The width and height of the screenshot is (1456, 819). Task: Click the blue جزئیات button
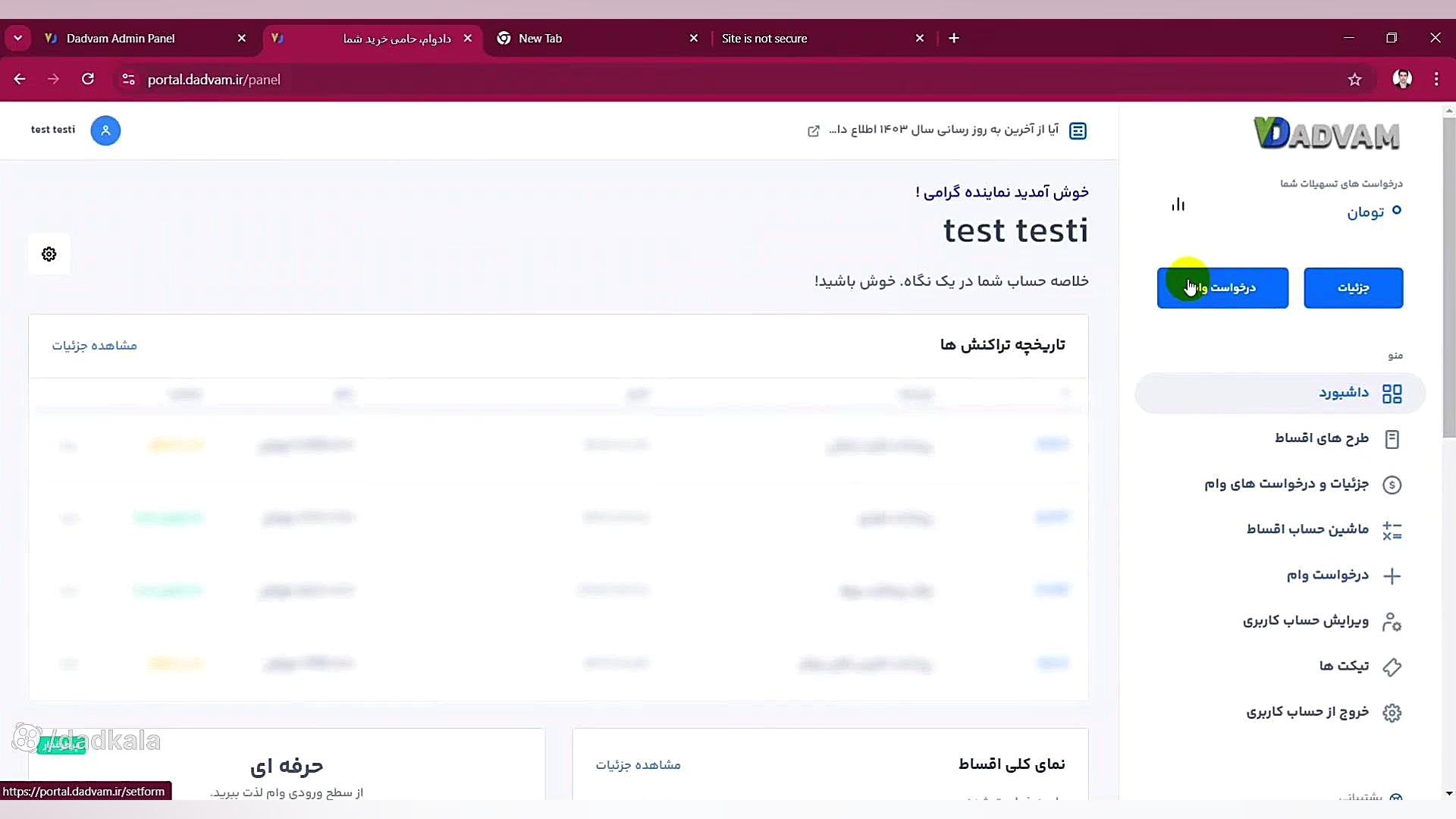1354,287
